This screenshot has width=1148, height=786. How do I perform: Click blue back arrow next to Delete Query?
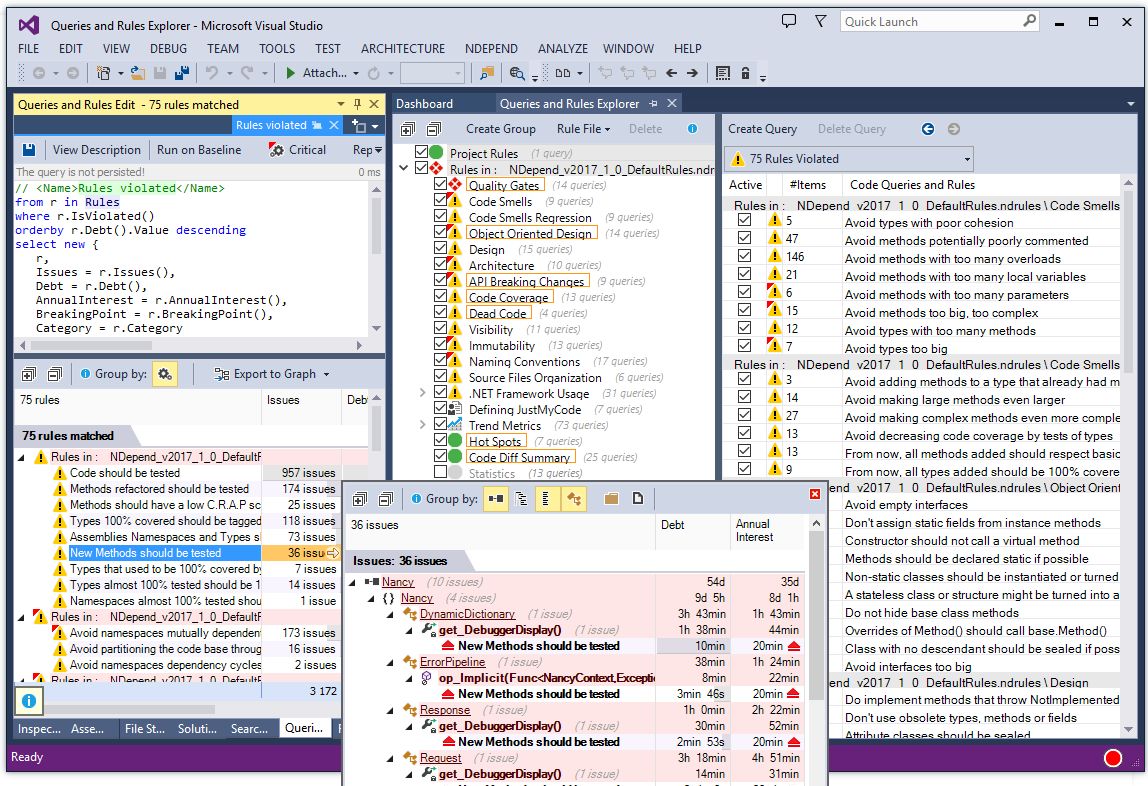928,129
